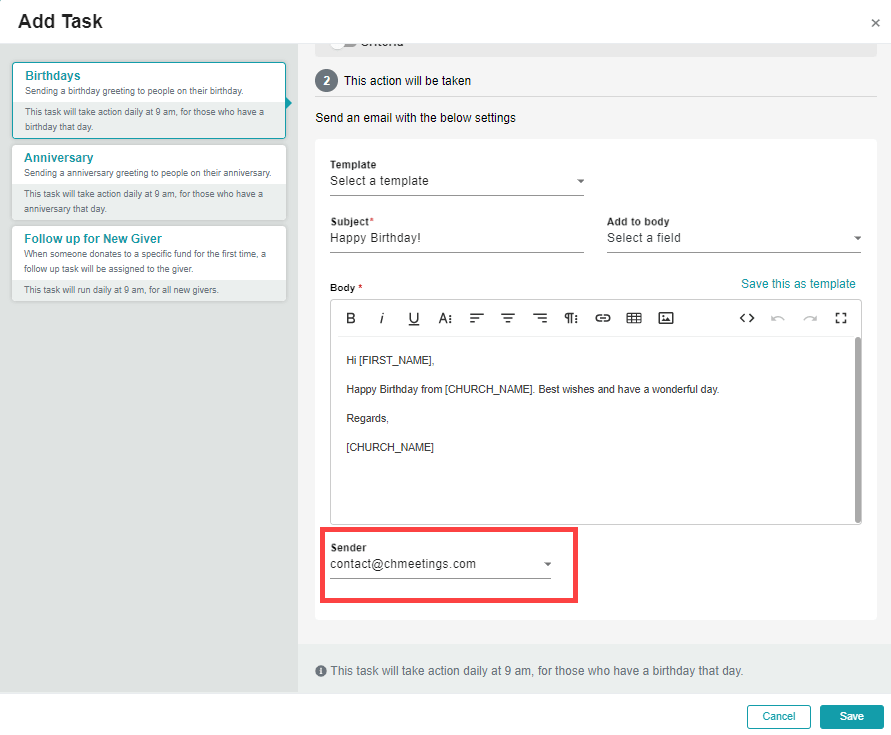Image resolution: width=891 pixels, height=735 pixels.
Task: Click the step 2 action heading
Action: [407, 81]
